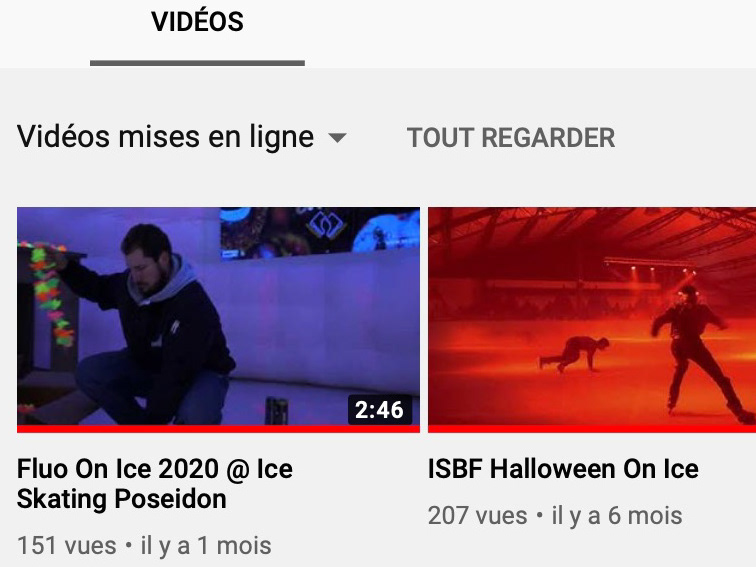Click the TOUT REGARDER button
Image resolution: width=756 pixels, height=567 pixels.
click(x=511, y=138)
